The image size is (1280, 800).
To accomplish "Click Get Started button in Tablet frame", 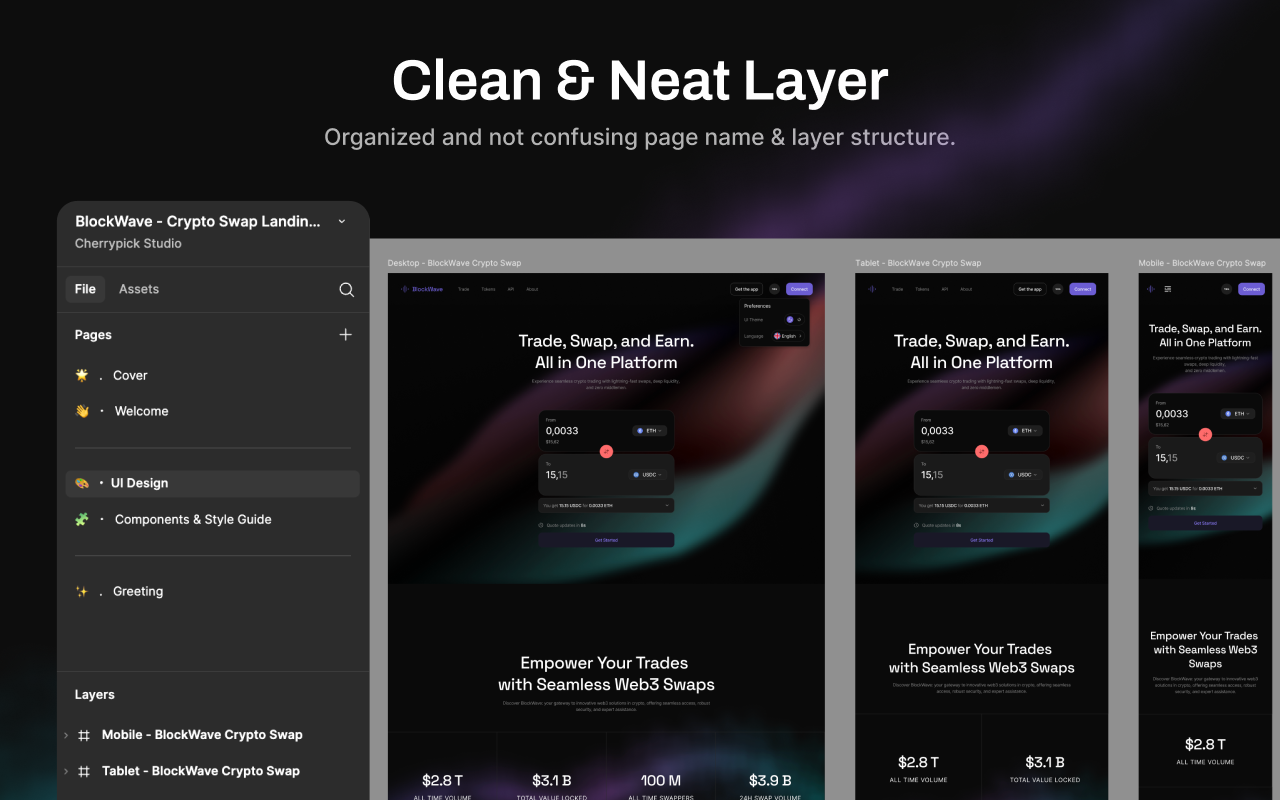I will [x=982, y=540].
